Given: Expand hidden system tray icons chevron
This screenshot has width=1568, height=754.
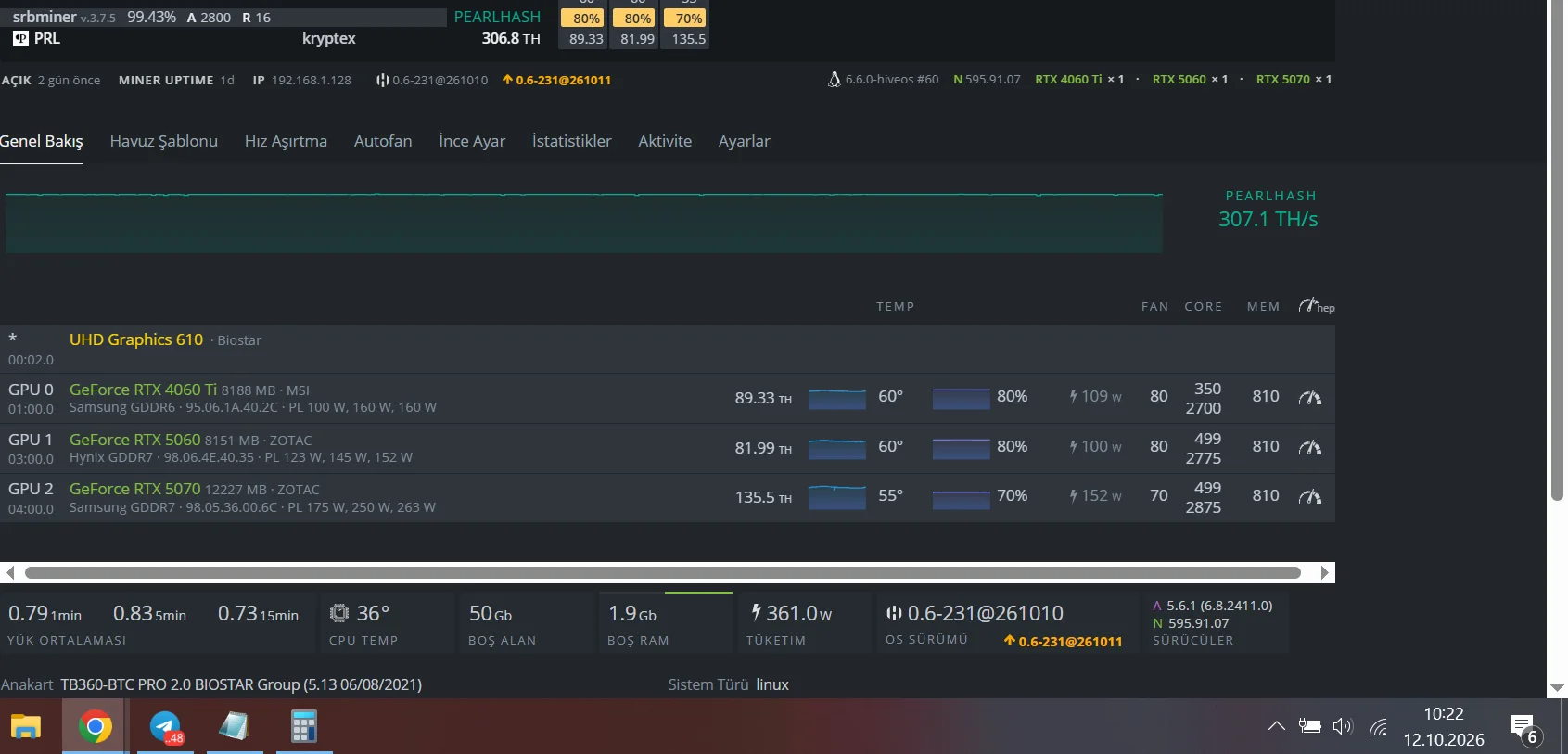Looking at the screenshot, I should tap(1276, 726).
